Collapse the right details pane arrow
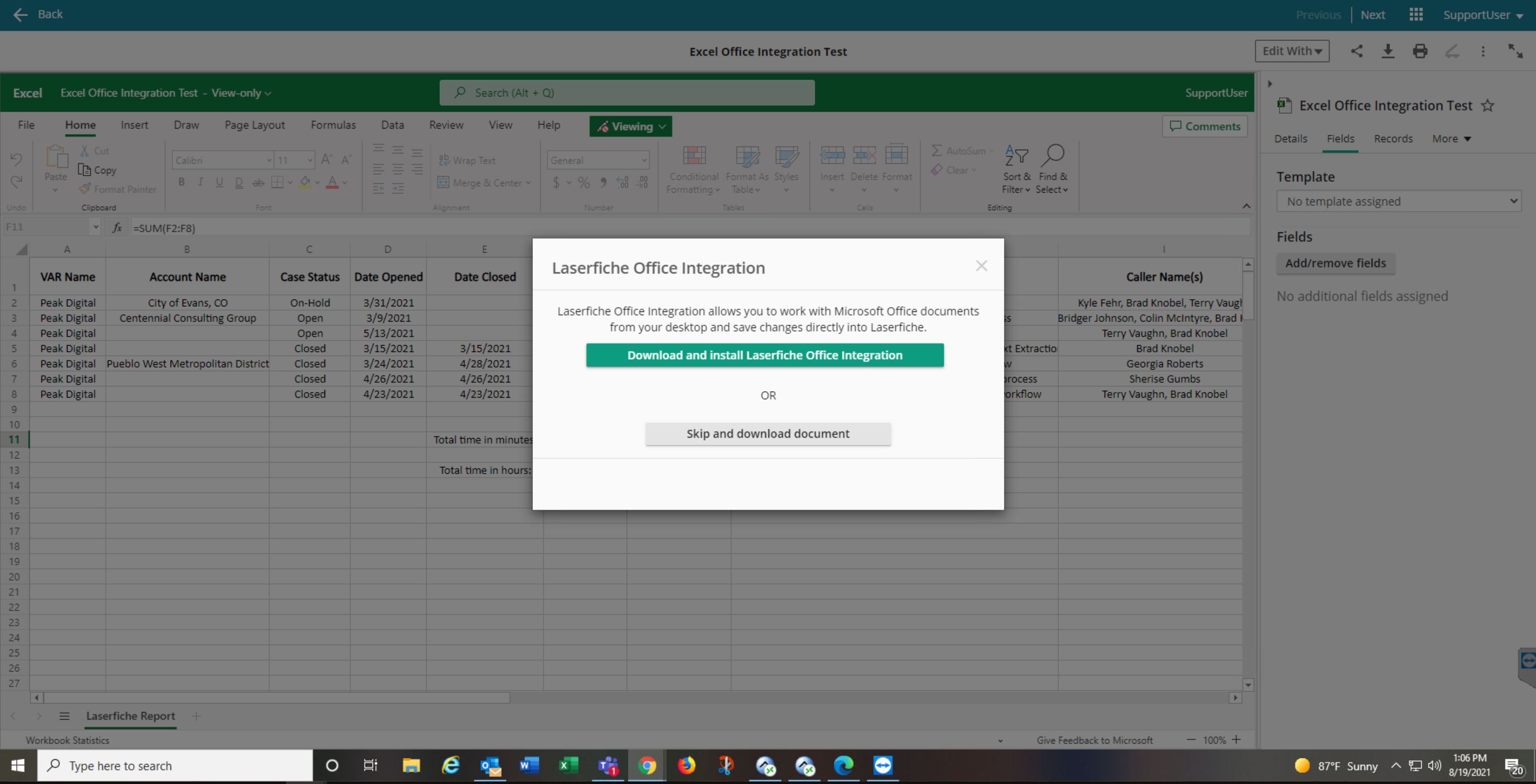1536x784 pixels. (1270, 84)
